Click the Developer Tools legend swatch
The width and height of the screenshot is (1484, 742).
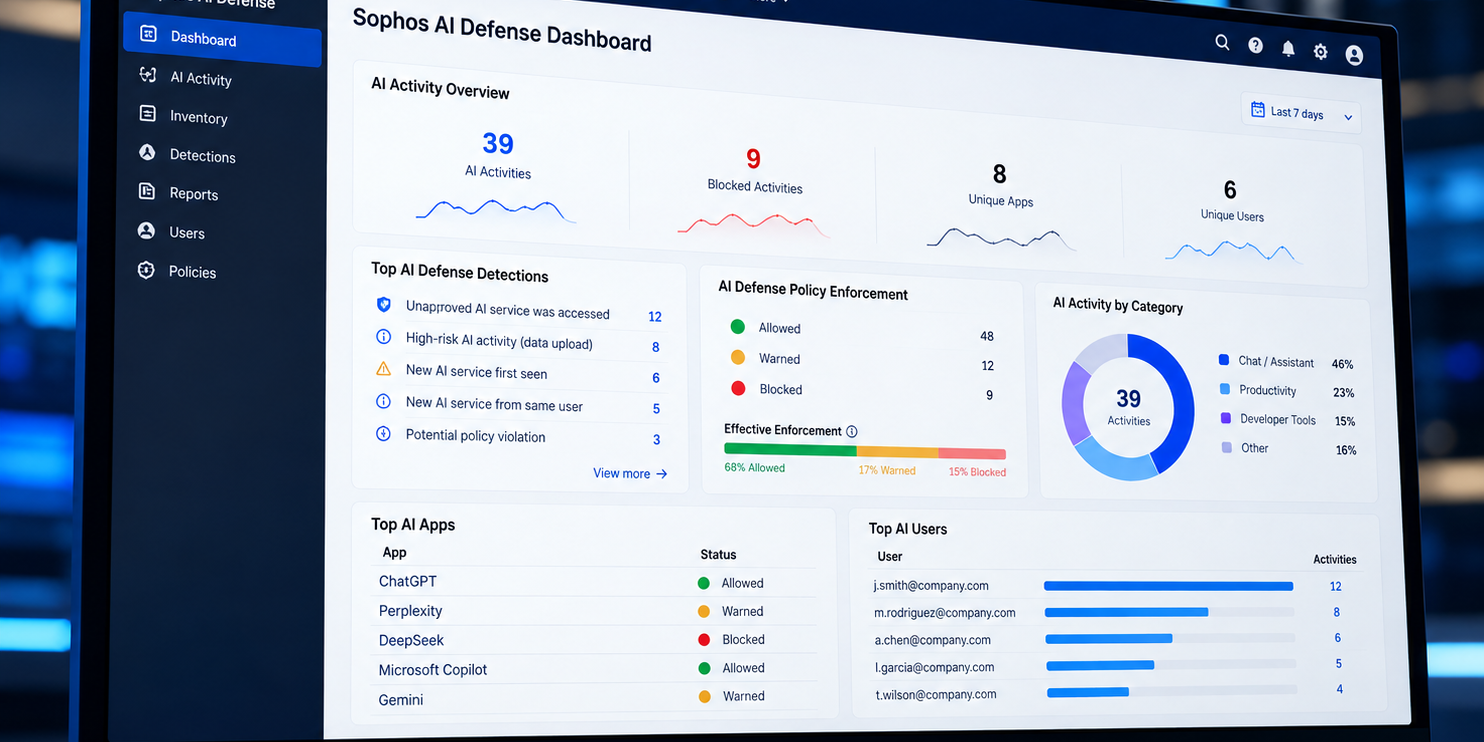coord(1226,418)
